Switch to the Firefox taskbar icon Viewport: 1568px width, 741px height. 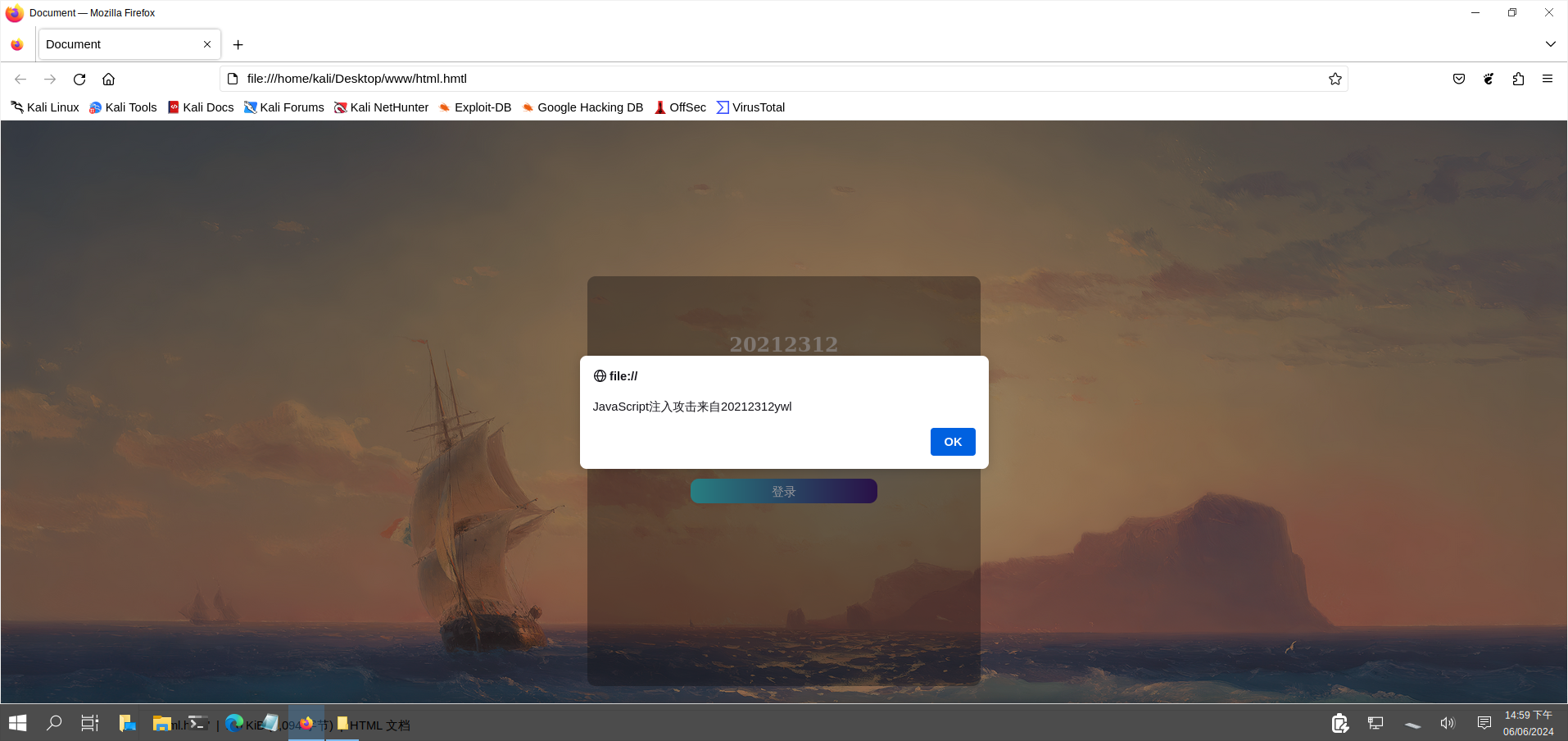(x=306, y=723)
